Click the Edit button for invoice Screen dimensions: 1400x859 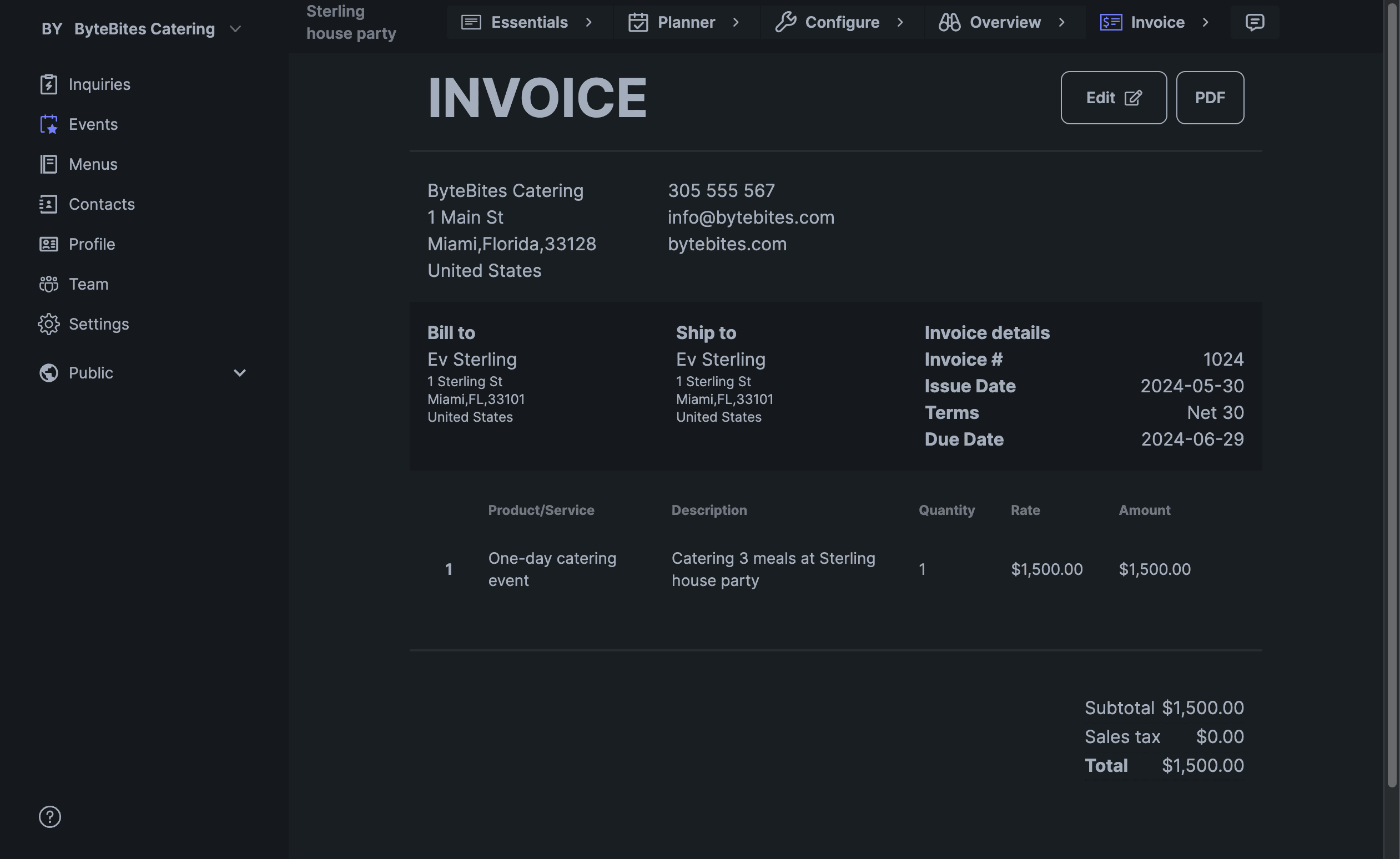click(x=1114, y=97)
